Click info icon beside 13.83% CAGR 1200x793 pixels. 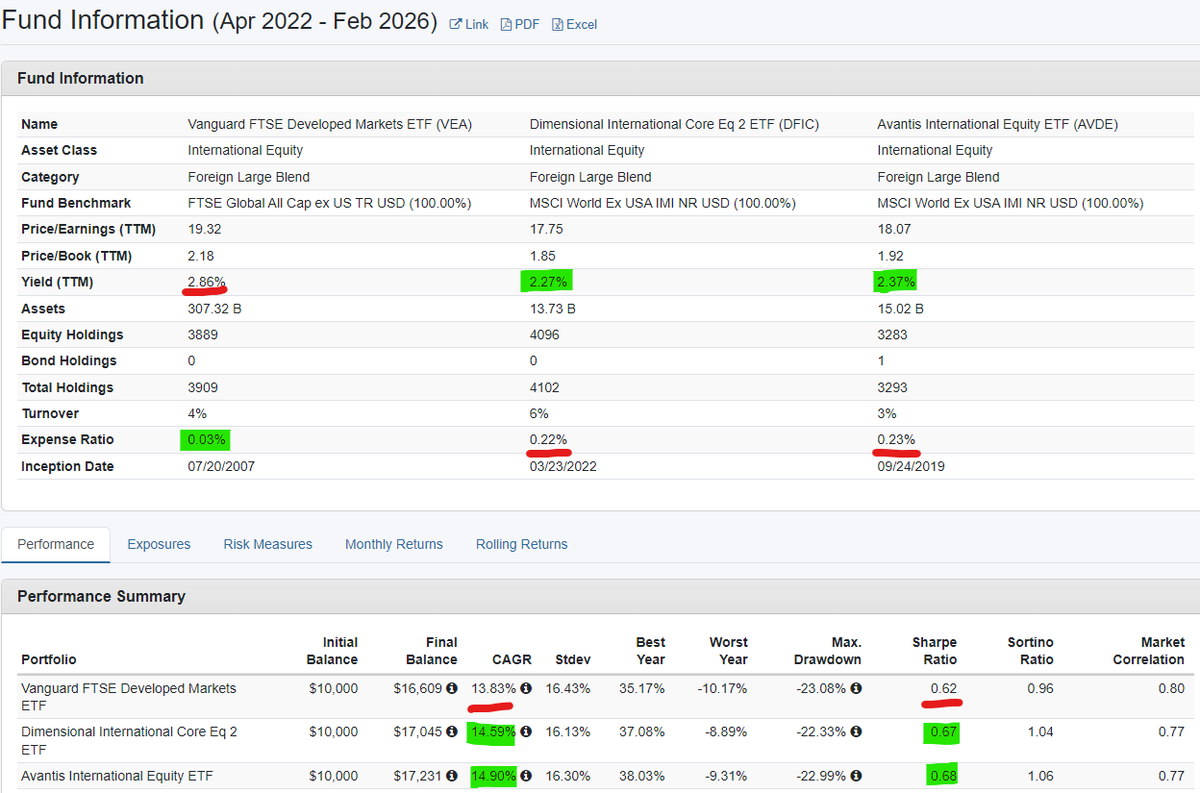[526, 689]
